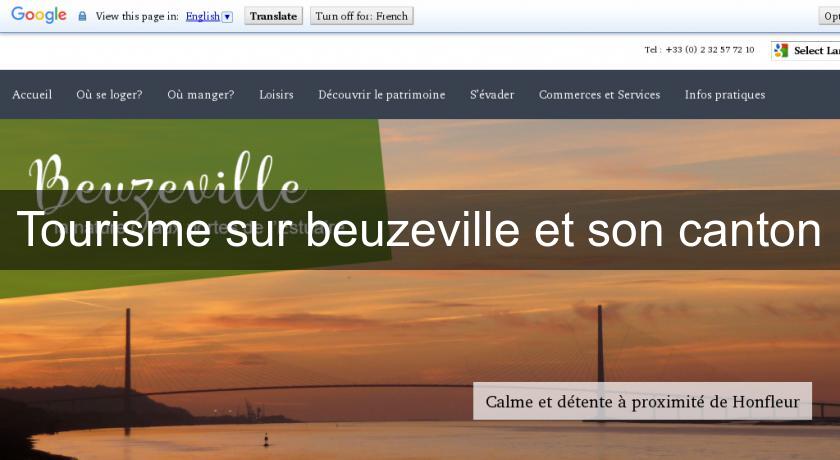Open the Où se loger? menu
This screenshot has width=840, height=460.
109,95
